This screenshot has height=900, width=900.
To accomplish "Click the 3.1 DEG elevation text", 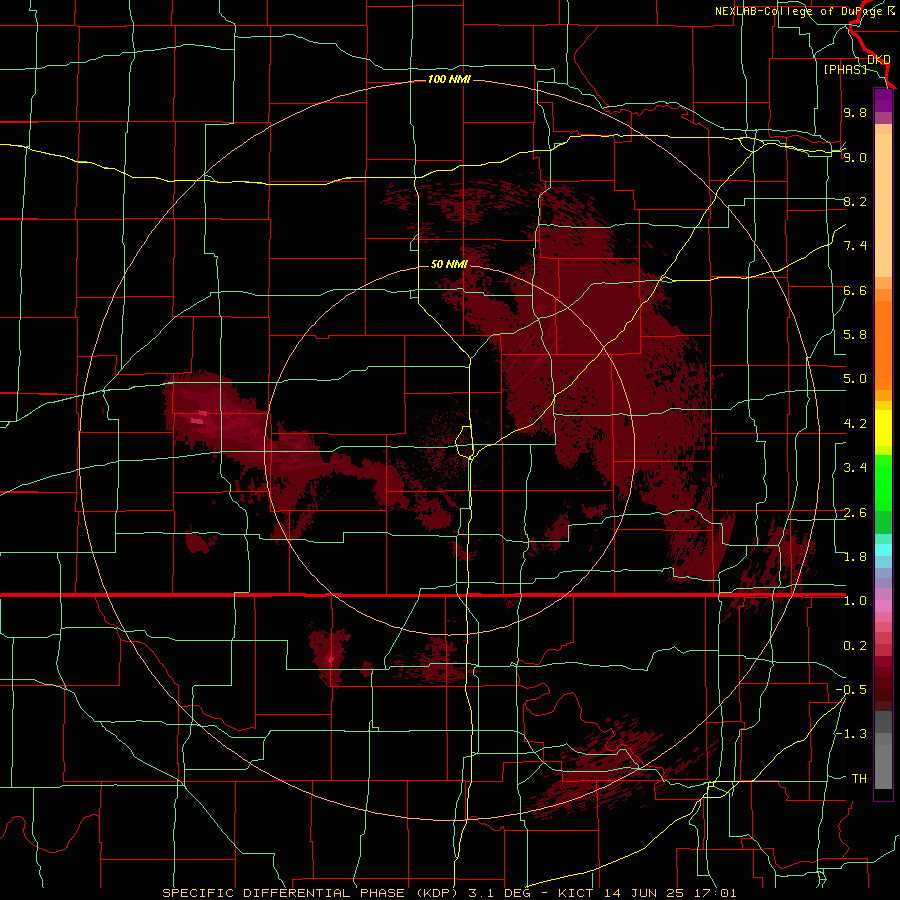I will pos(505,893).
